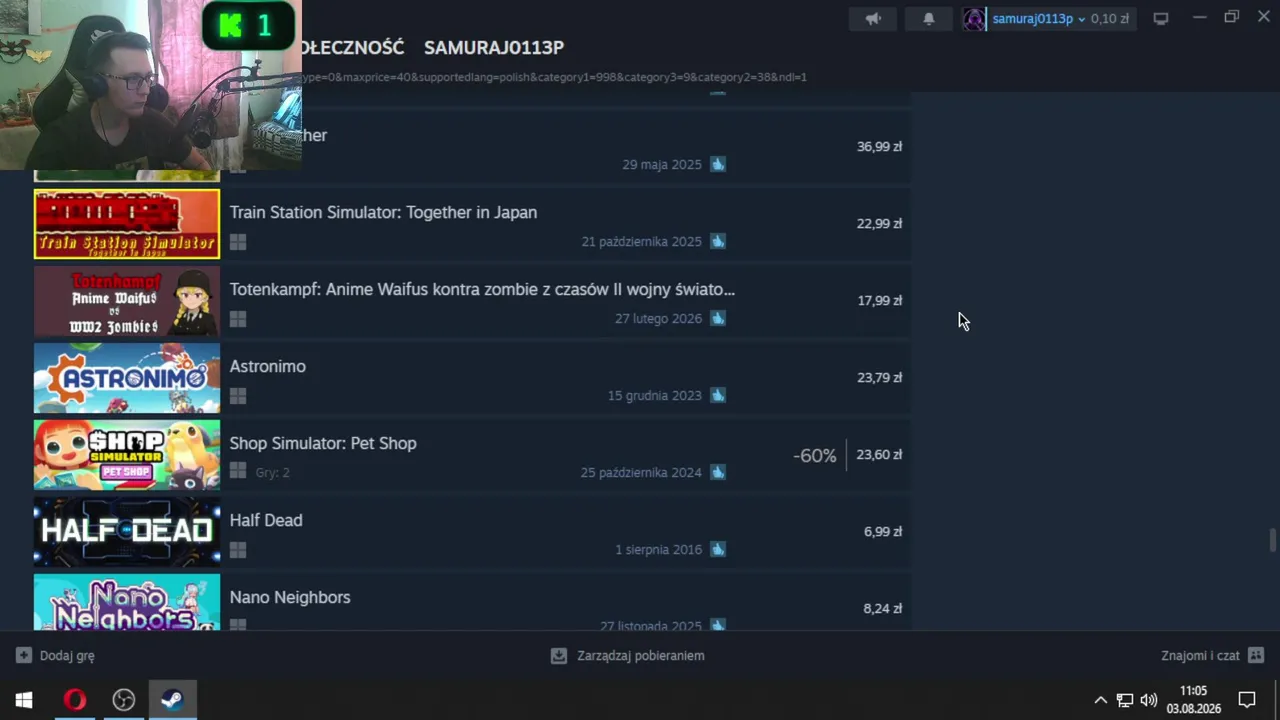The image size is (1280, 720).
Task: Open the notifications bell
Action: pos(928,19)
